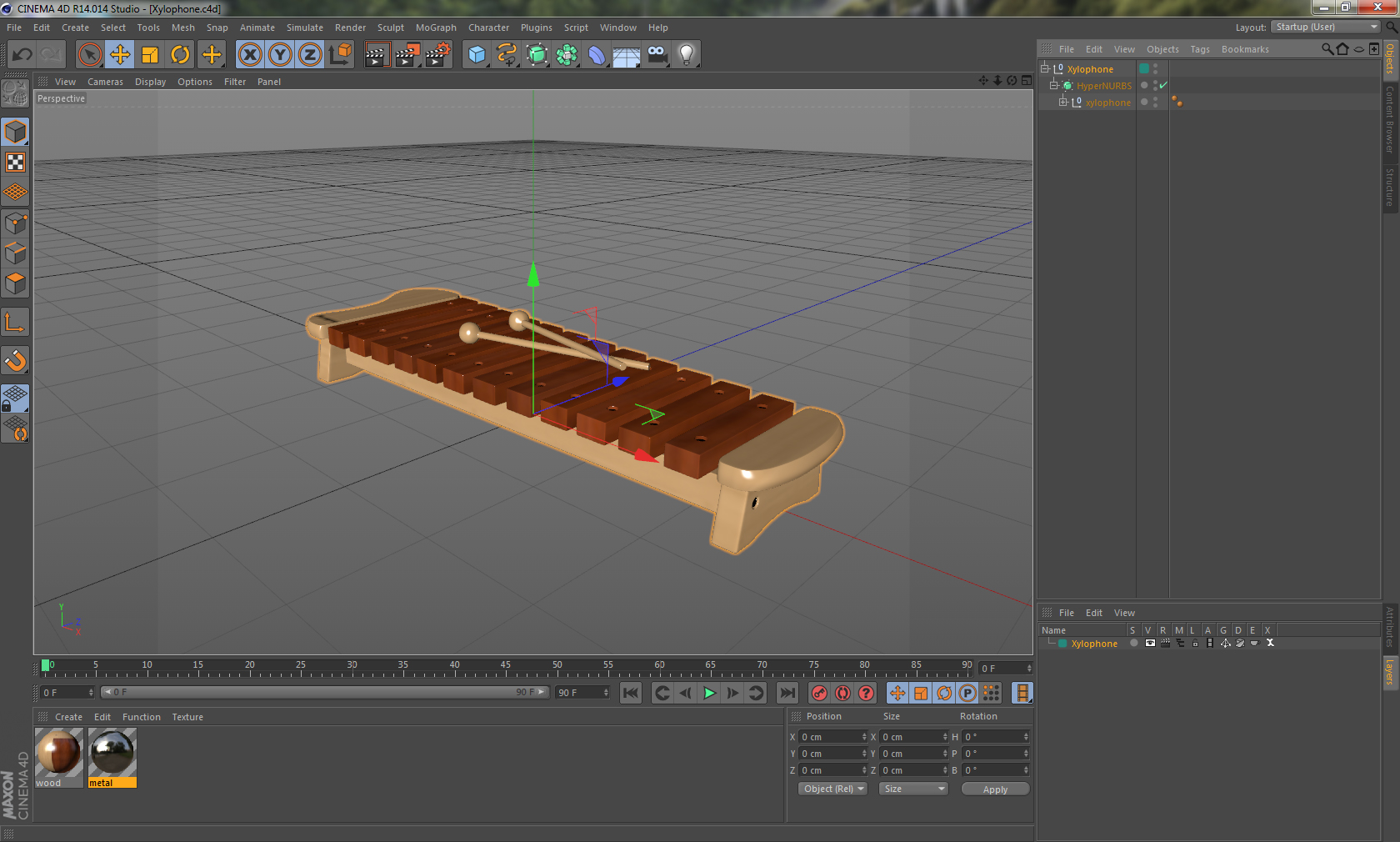Activate the Move tool in top toolbar
Viewport: 1400px width, 842px height.
point(120,55)
